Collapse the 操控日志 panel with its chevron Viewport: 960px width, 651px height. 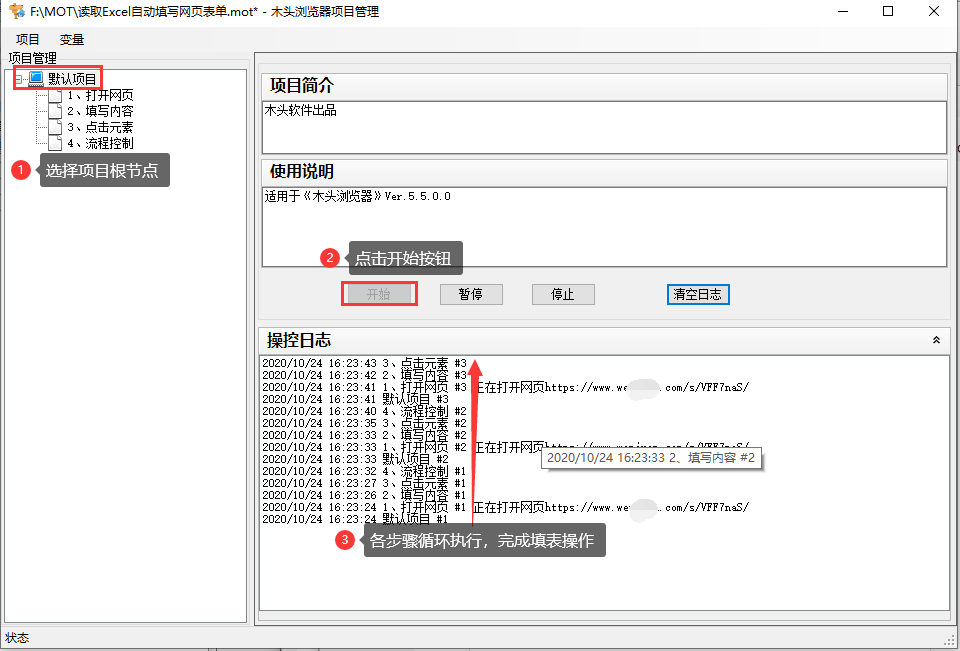click(936, 339)
